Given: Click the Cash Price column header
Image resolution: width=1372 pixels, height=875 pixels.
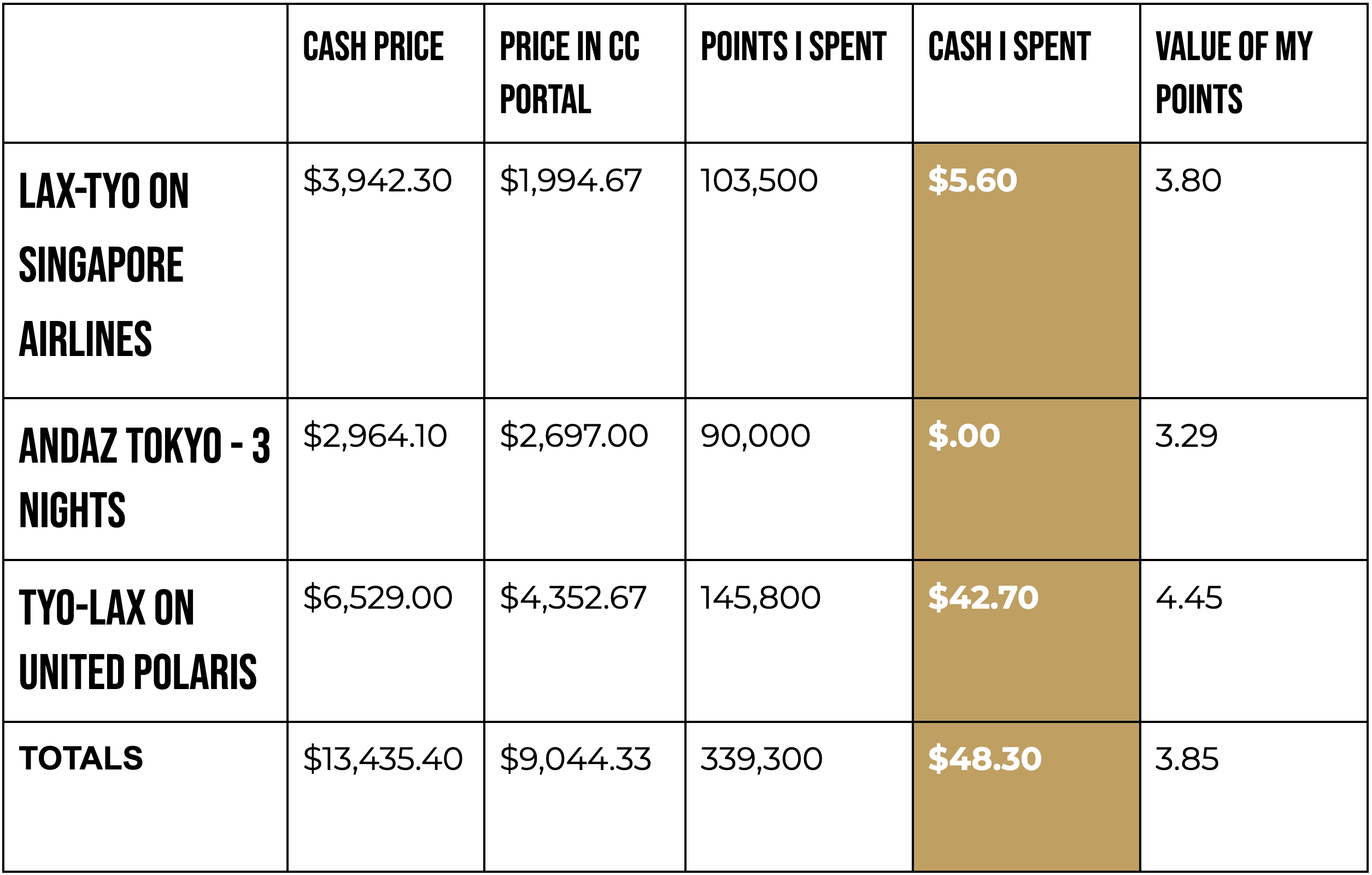Looking at the screenshot, I should (x=373, y=46).
